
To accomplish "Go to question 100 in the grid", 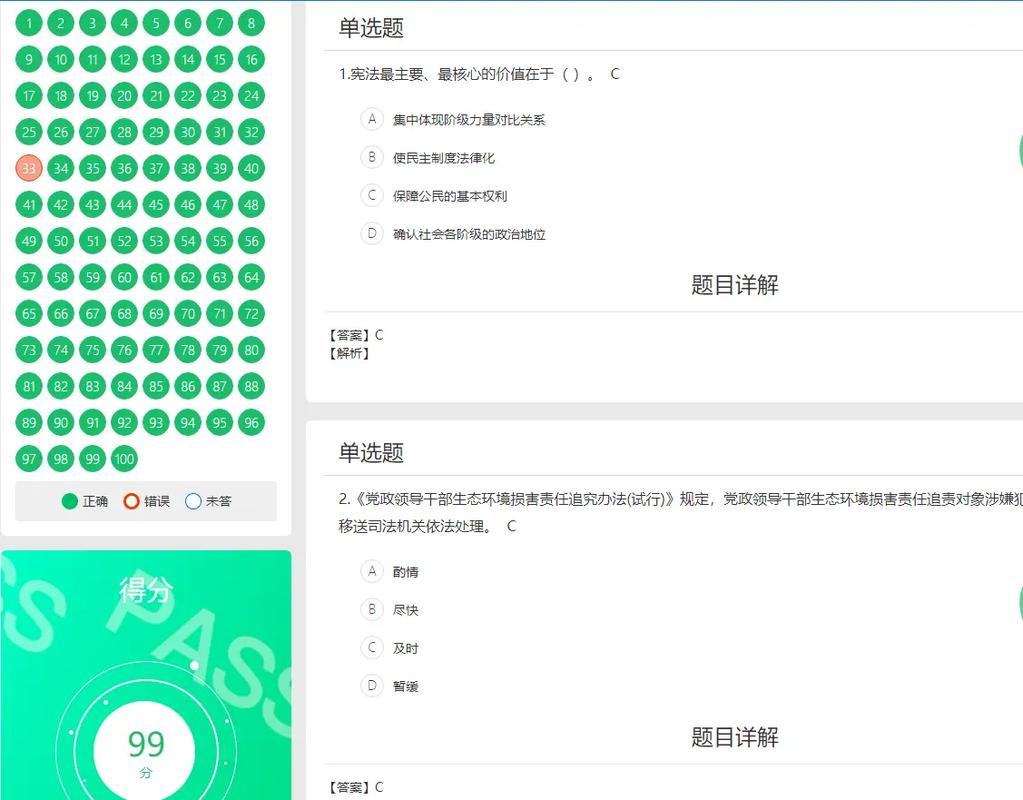I will point(124,459).
